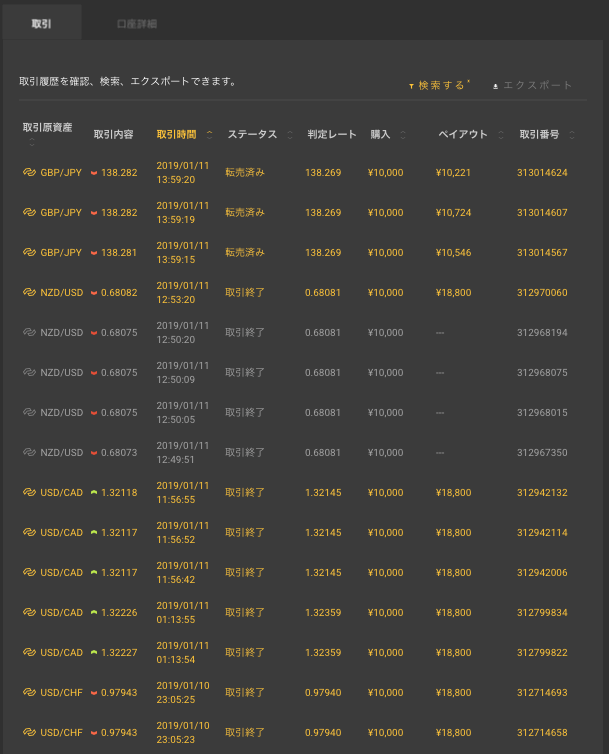Image resolution: width=609 pixels, height=754 pixels.
Task: Click the 検索する filter button
Action: click(x=438, y=86)
